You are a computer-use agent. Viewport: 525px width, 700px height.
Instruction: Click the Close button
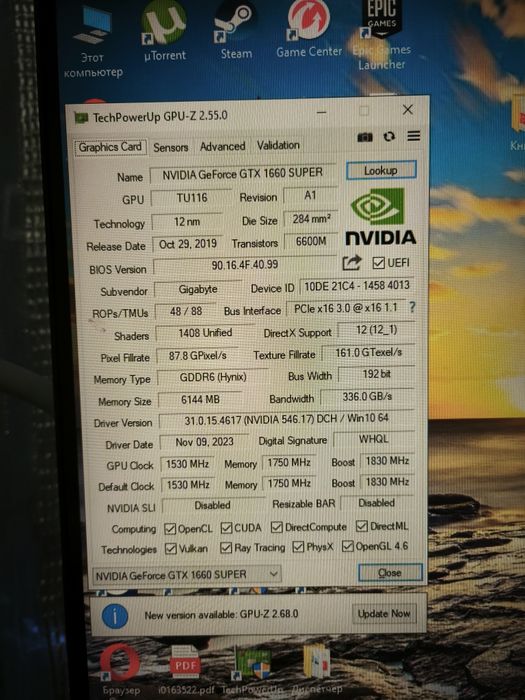tap(390, 573)
